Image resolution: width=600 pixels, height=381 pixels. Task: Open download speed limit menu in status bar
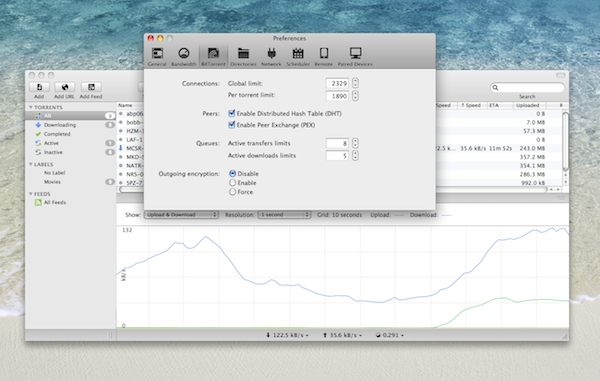click(x=287, y=335)
